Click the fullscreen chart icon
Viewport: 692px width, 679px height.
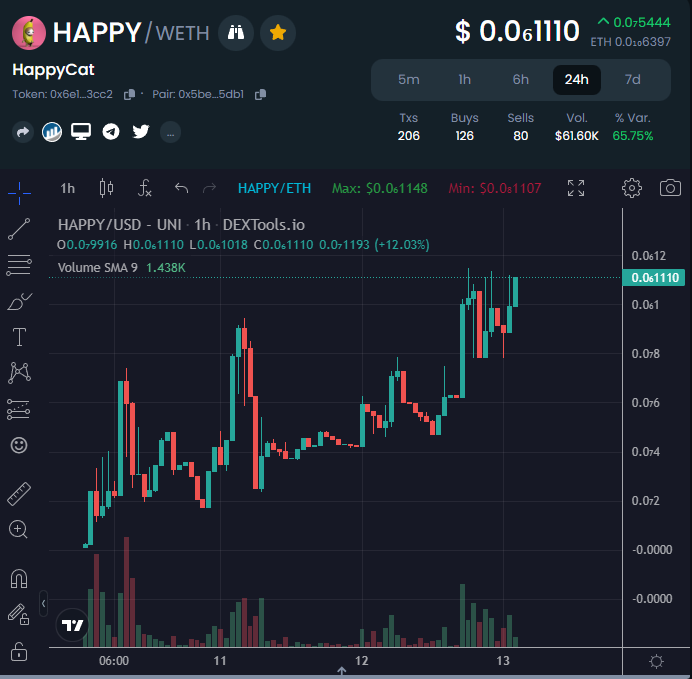point(576,188)
